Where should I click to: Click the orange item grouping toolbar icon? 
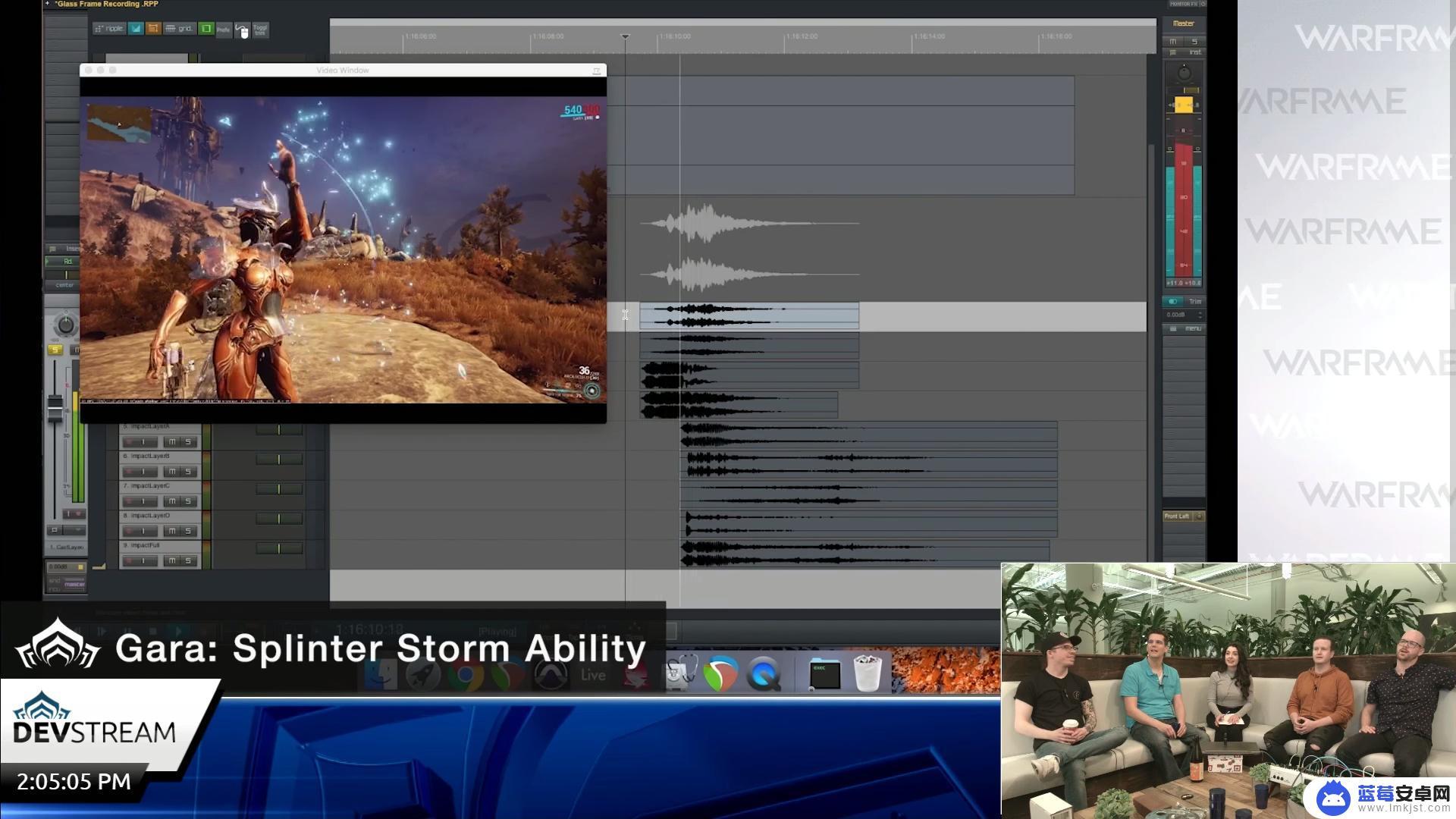pyautogui.click(x=153, y=29)
